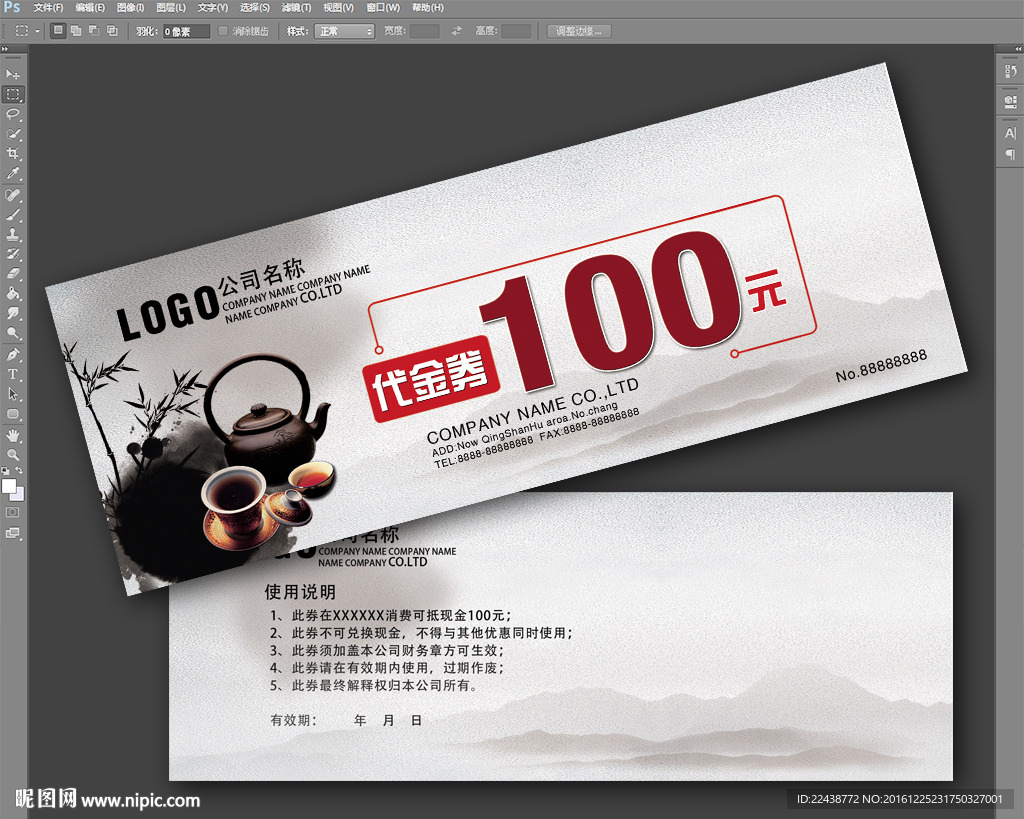Set selection mode to Subtract from selection
Image resolution: width=1024 pixels, height=819 pixels.
point(95,31)
